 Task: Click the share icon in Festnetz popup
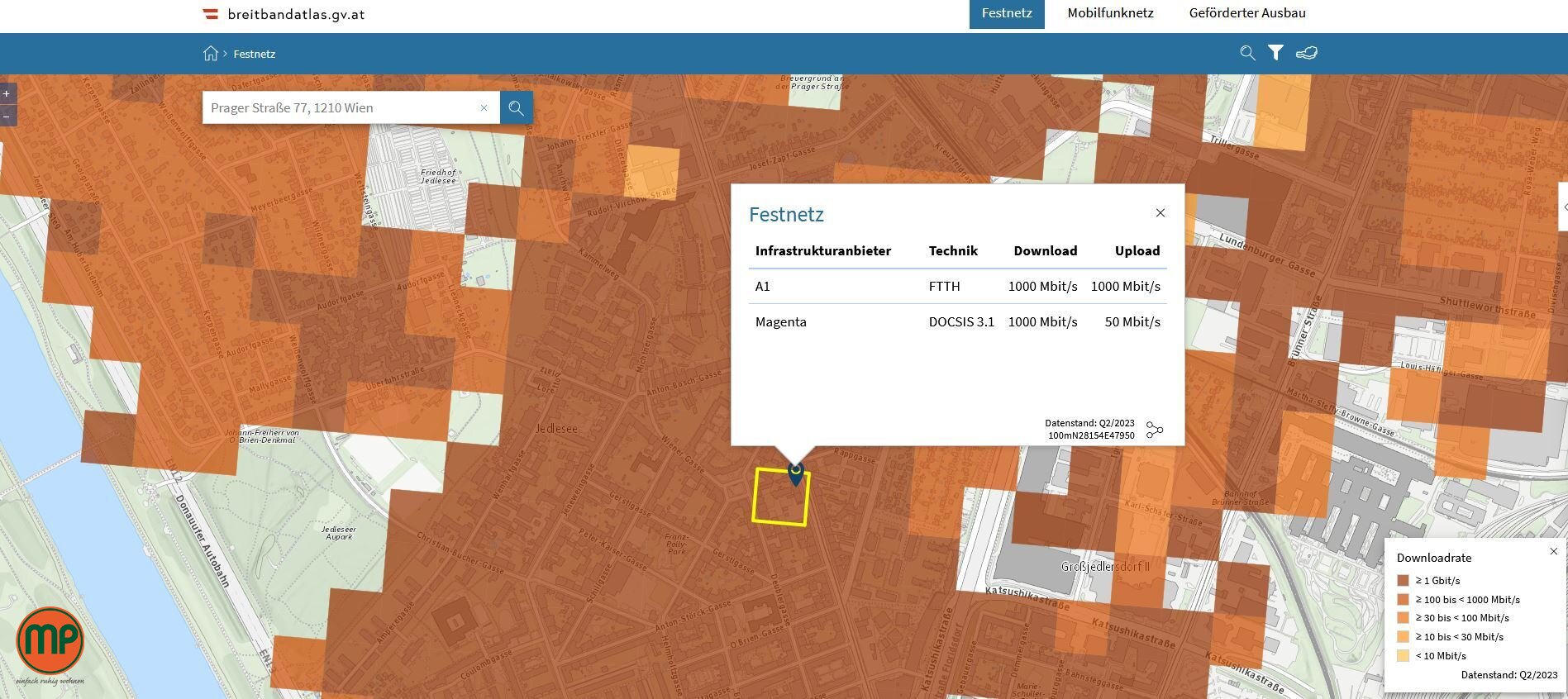(1155, 430)
